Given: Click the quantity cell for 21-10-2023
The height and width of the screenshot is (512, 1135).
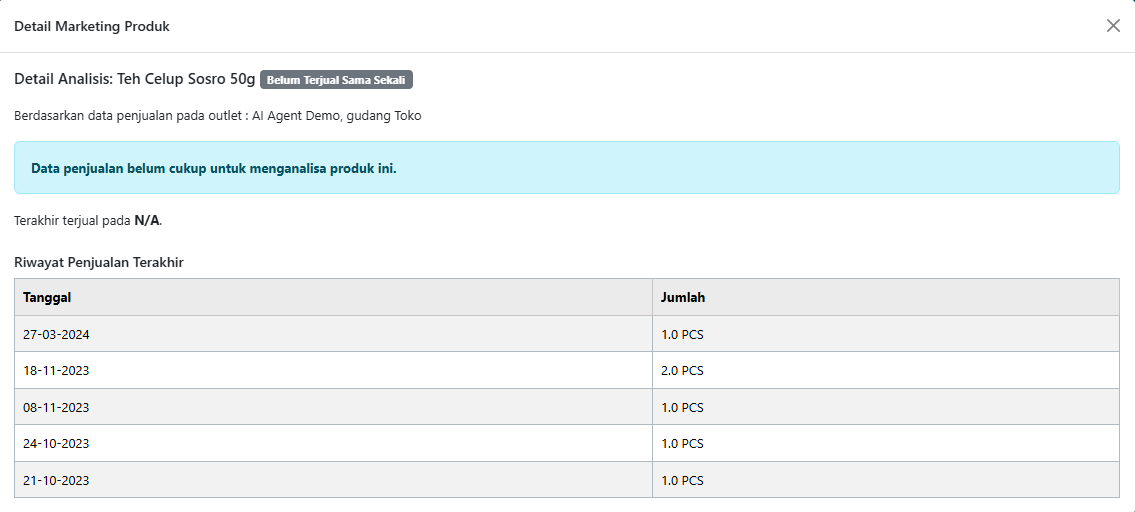Looking at the screenshot, I should point(682,480).
